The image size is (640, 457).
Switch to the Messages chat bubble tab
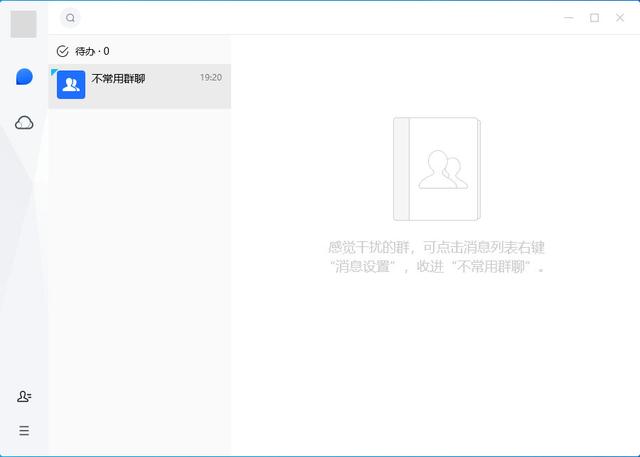[x=24, y=77]
